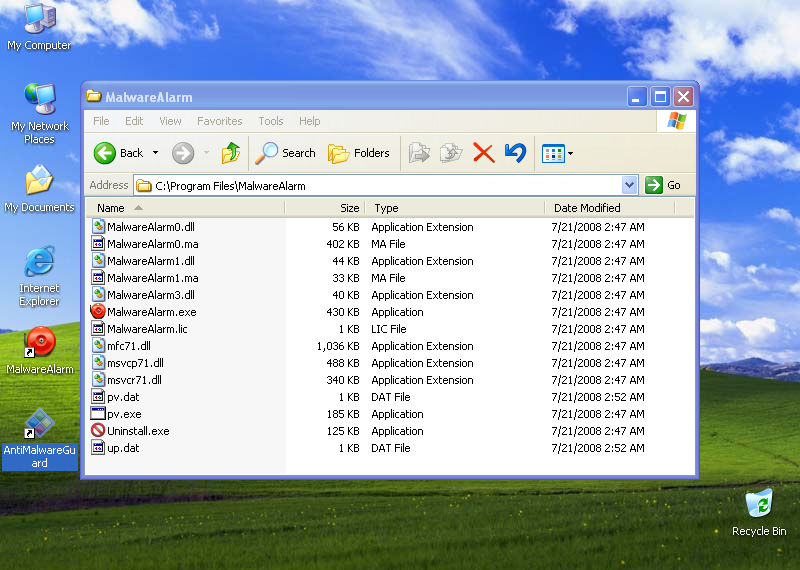Open the Back history dropdown arrow
The image size is (800, 570).
tap(156, 153)
